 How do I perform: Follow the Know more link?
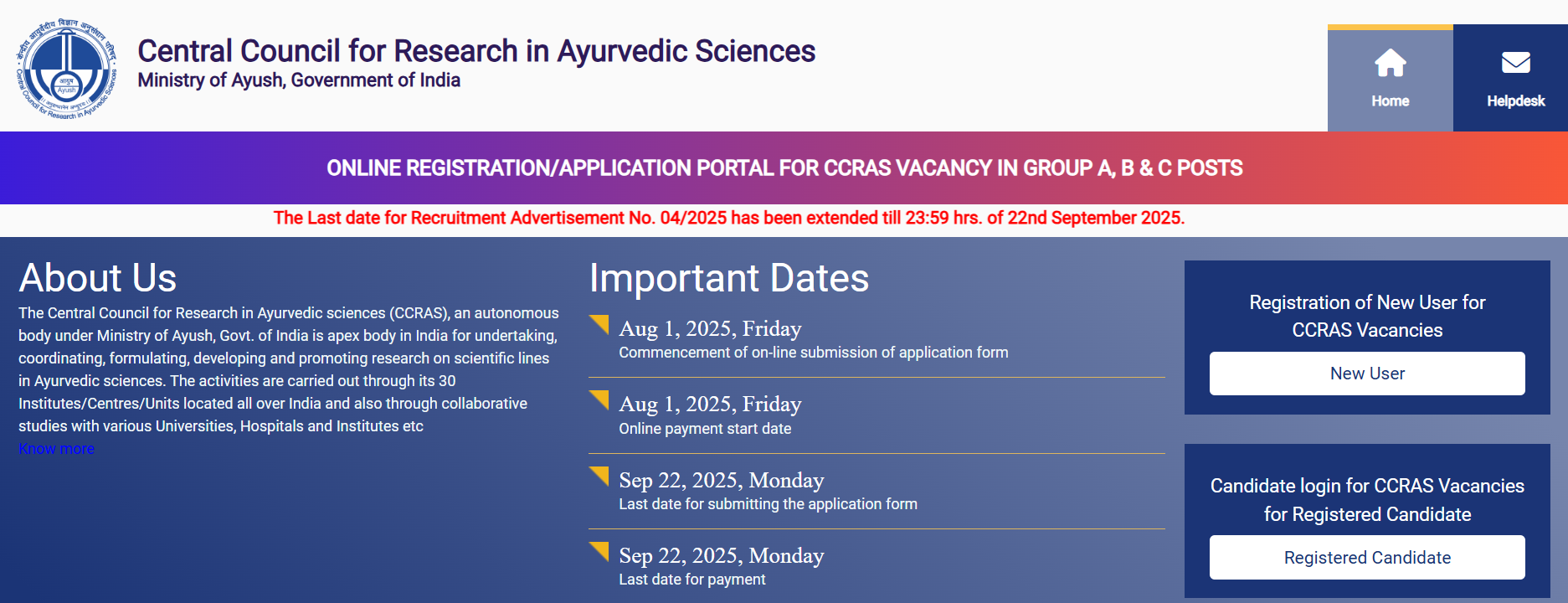click(x=56, y=449)
